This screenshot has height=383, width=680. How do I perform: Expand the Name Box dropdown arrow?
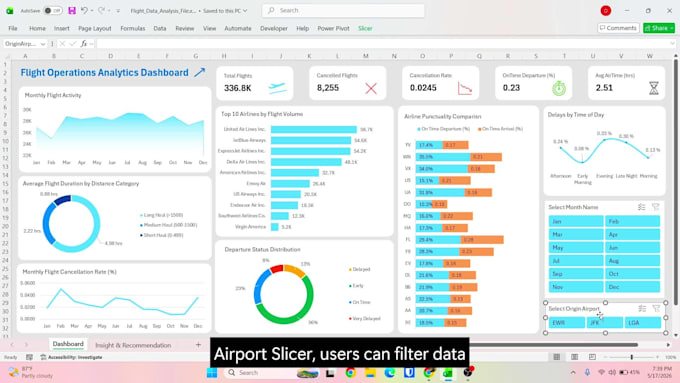pyautogui.click(x=42, y=44)
